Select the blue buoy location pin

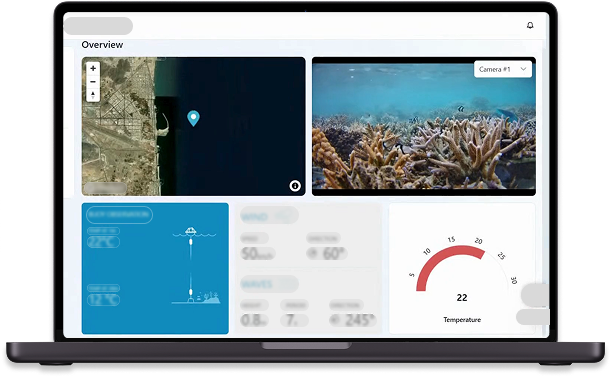click(193, 118)
